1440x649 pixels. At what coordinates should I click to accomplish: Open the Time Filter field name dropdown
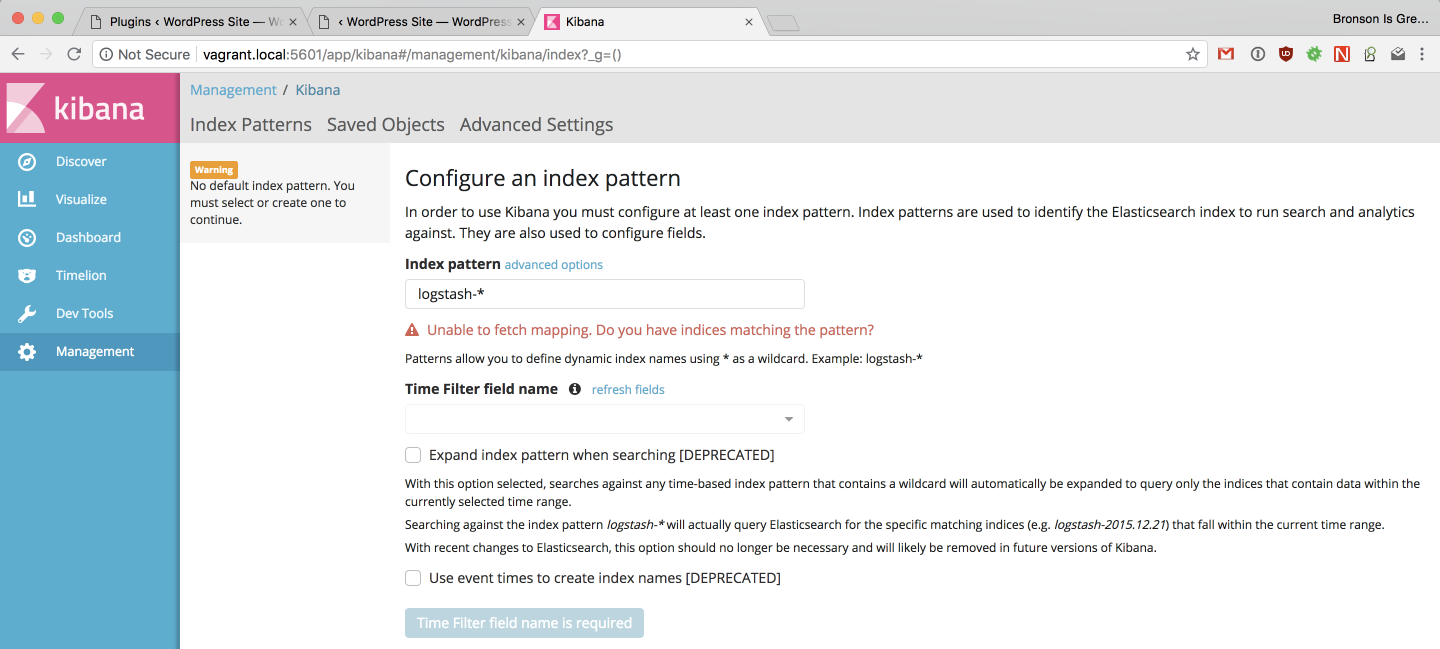click(605, 419)
